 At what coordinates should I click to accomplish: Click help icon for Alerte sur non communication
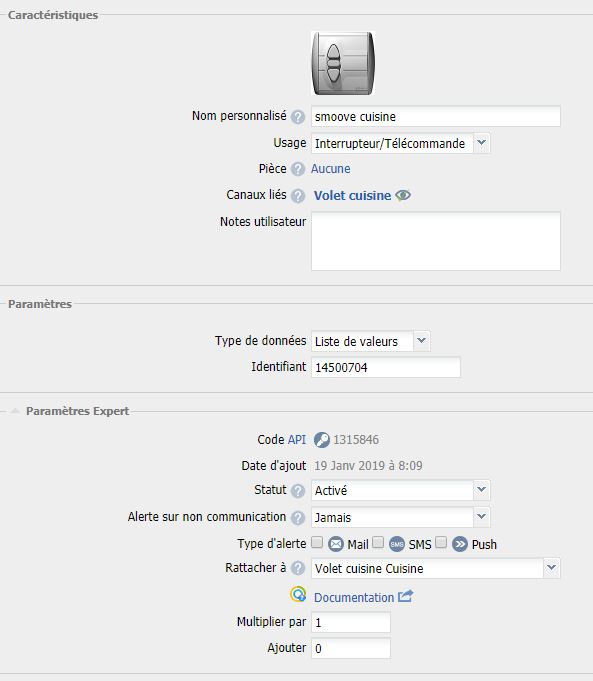point(298,518)
